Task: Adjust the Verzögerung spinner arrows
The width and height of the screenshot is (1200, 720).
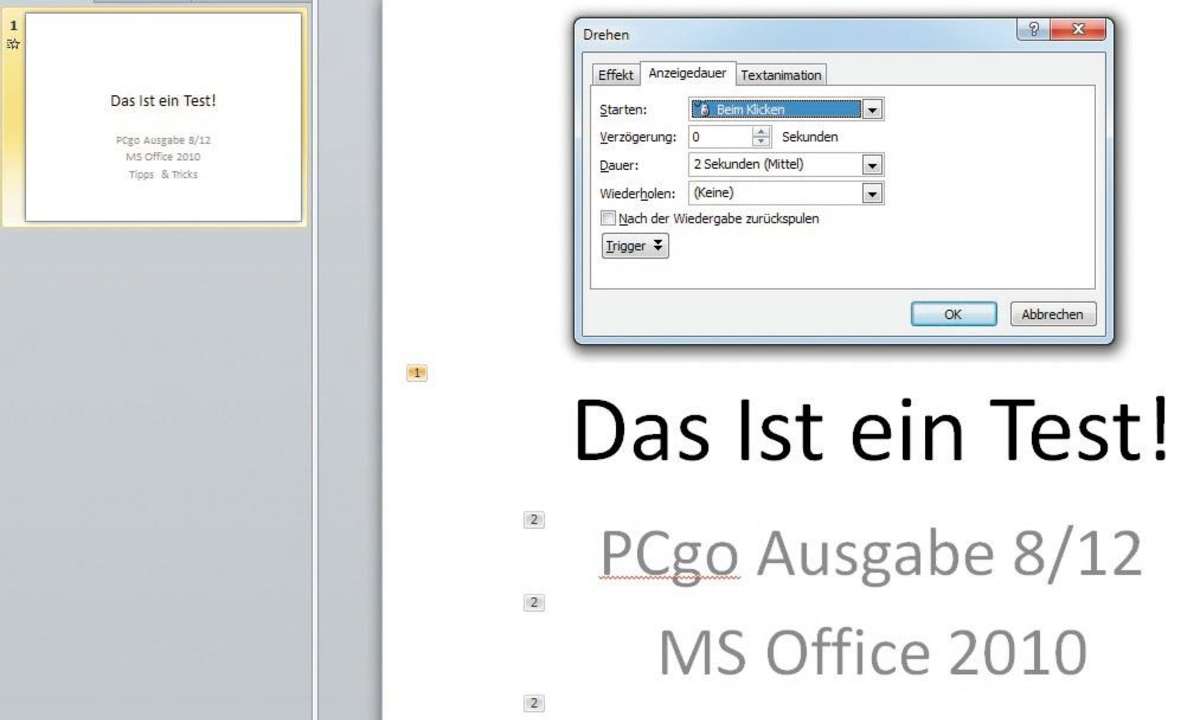Action: point(762,137)
